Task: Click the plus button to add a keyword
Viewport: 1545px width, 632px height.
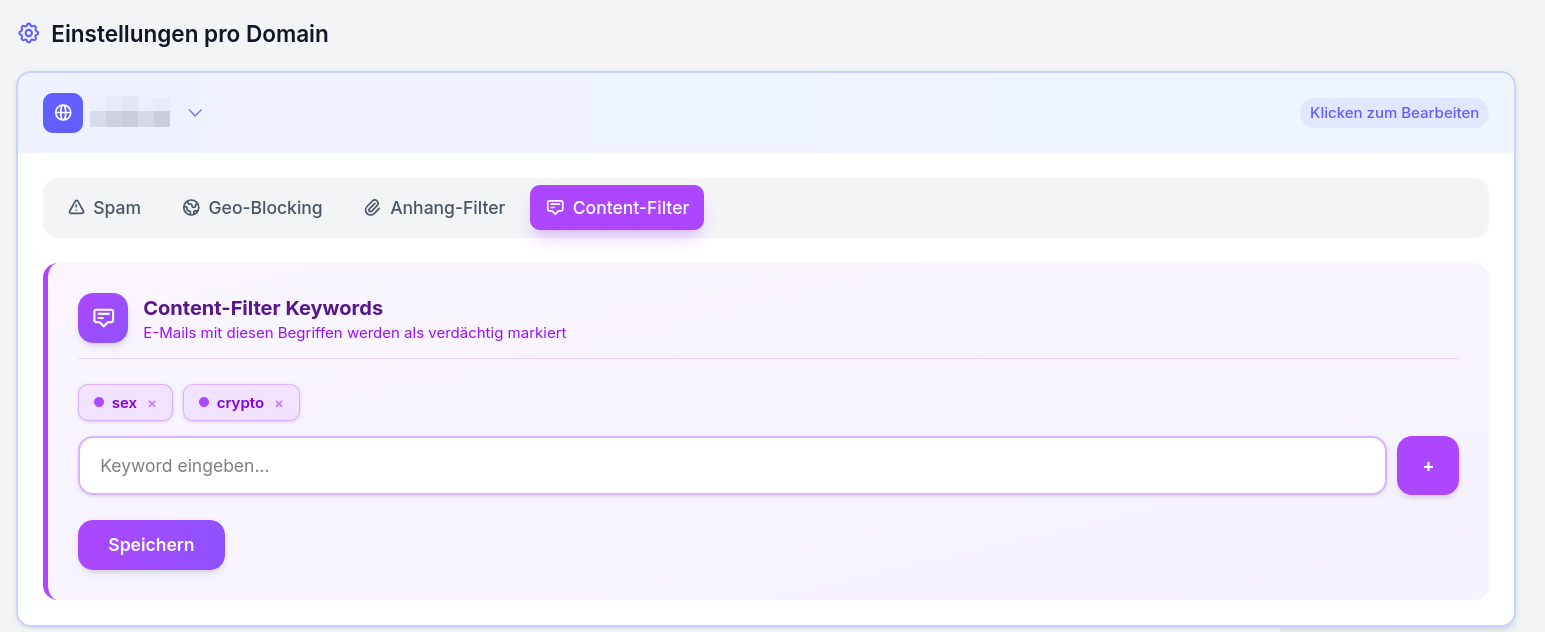Action: tap(1427, 465)
